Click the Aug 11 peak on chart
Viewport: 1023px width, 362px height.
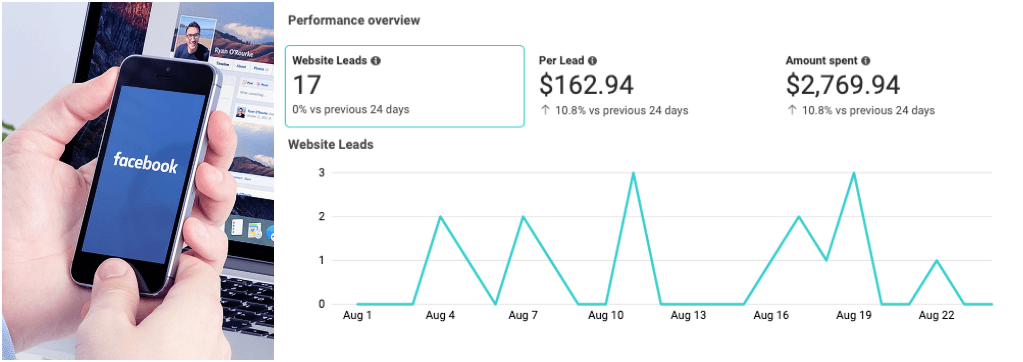tap(633, 173)
